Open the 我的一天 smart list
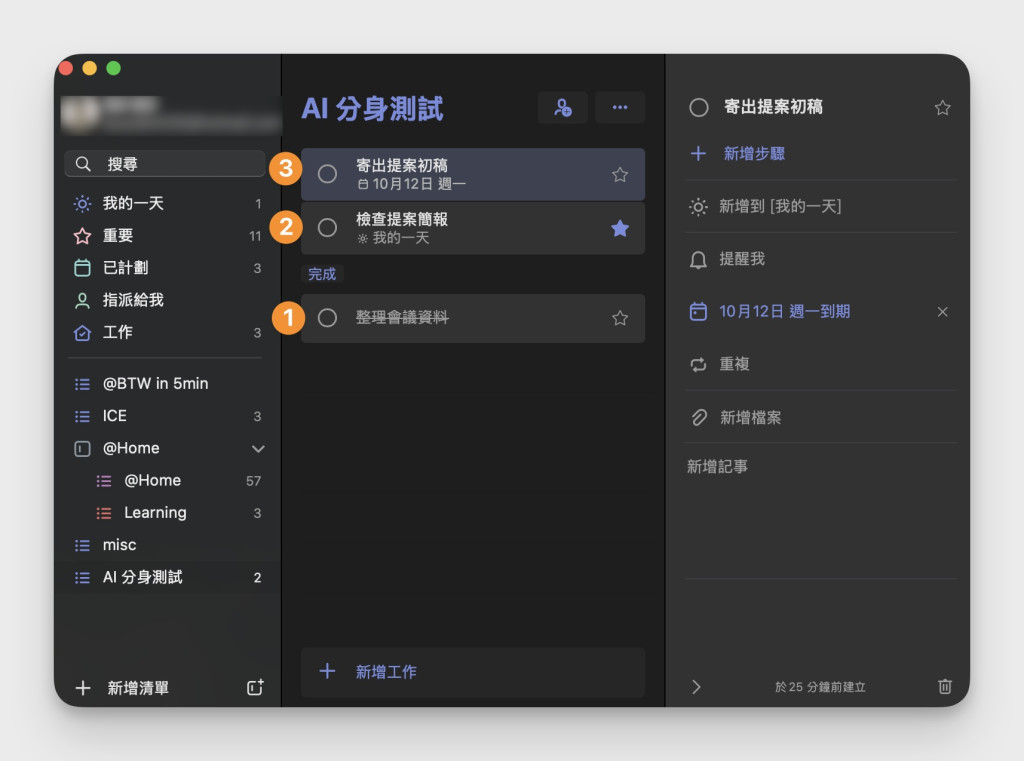The height and width of the screenshot is (761, 1024). coord(167,204)
